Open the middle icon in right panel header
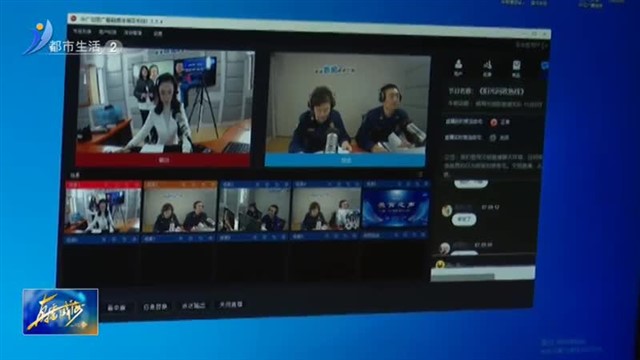This screenshot has height=360, width=640. (487, 68)
